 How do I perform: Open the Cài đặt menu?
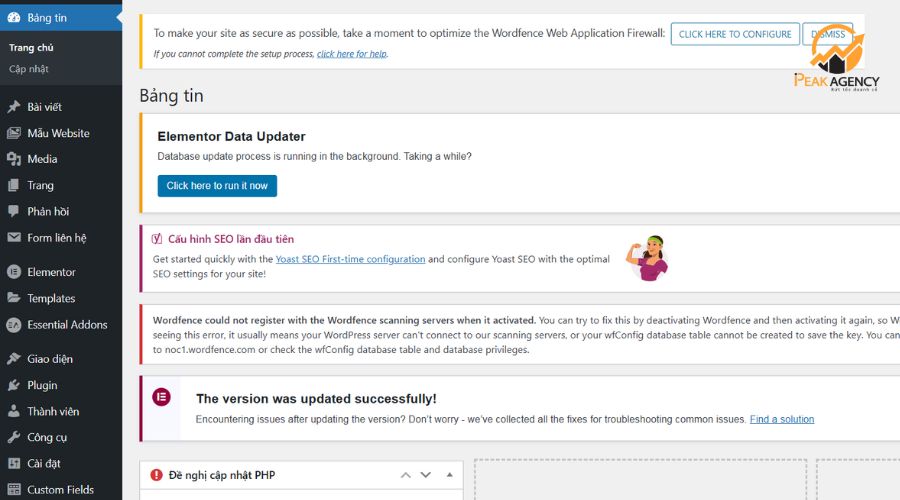61,463
